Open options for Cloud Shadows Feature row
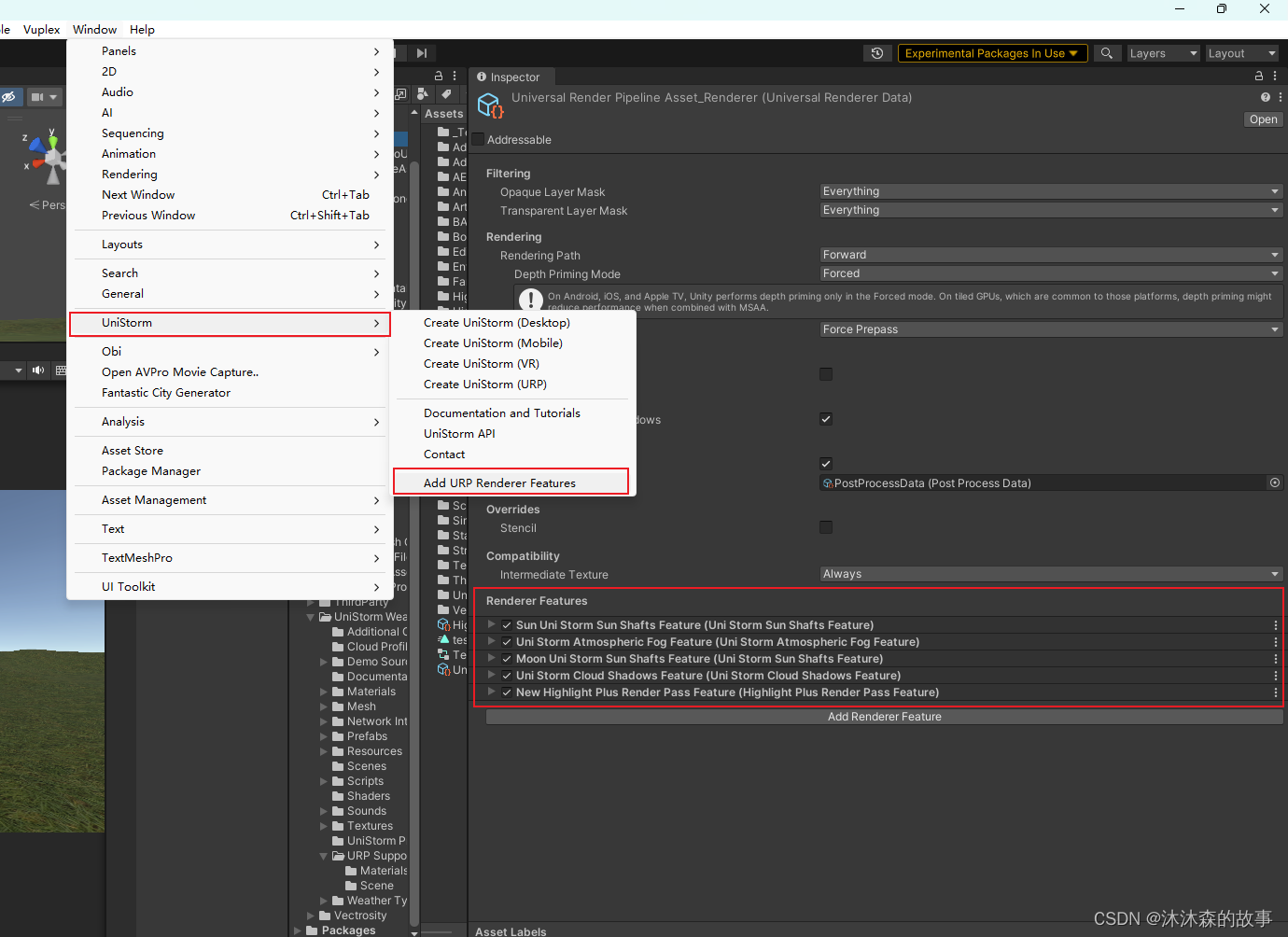 1275,676
